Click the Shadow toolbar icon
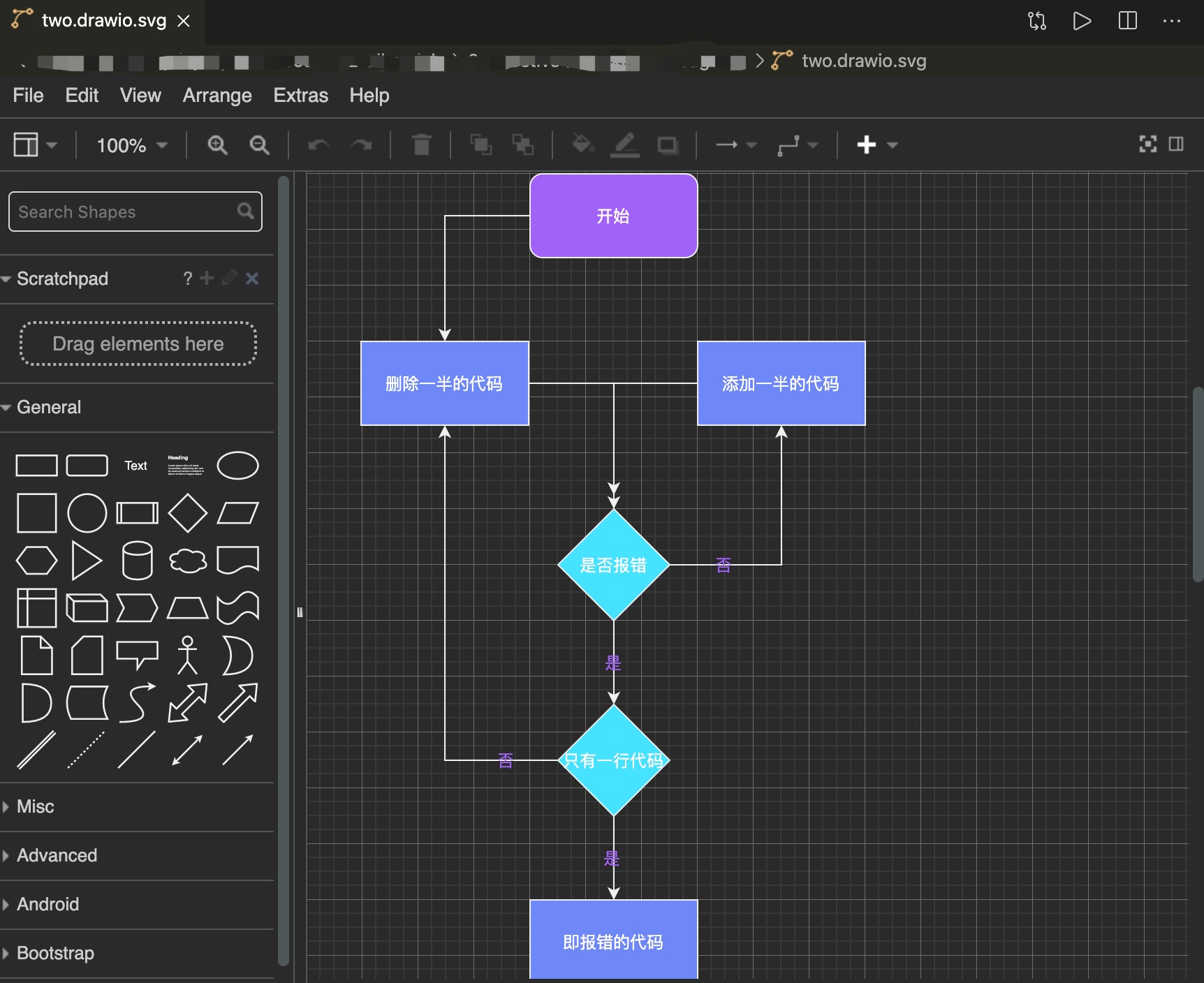 668,145
